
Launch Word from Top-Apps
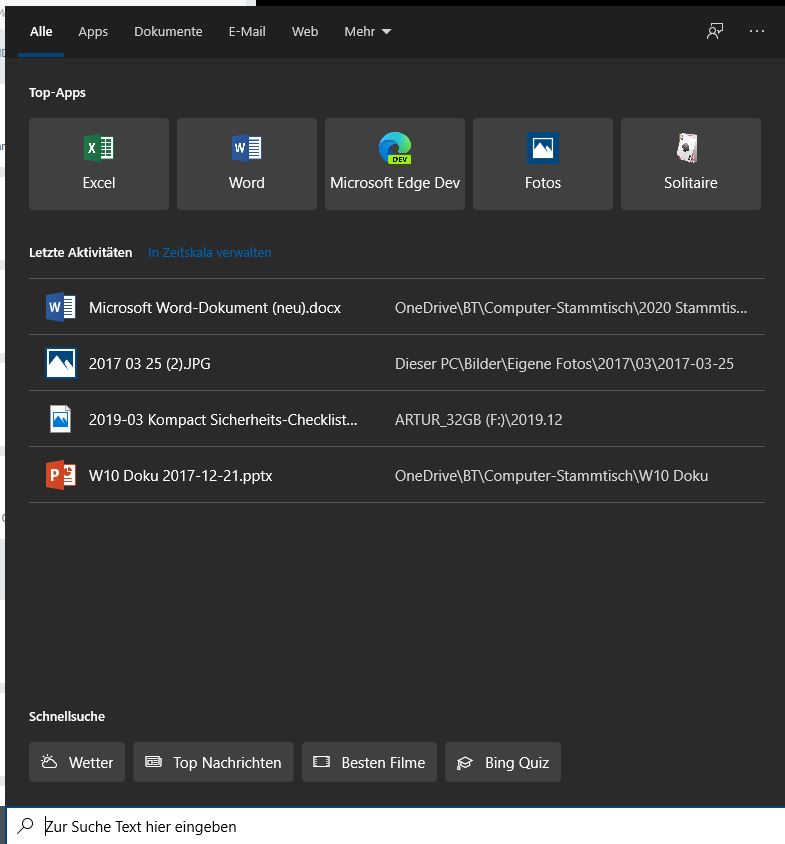[x=247, y=164]
